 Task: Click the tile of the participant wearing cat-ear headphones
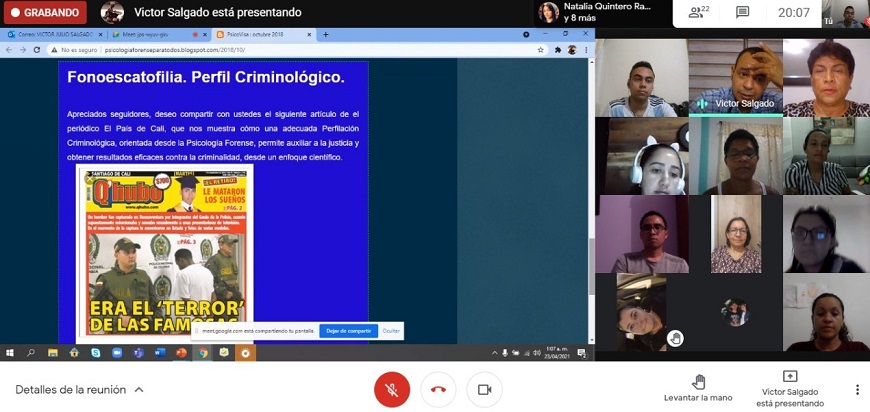[x=642, y=156]
